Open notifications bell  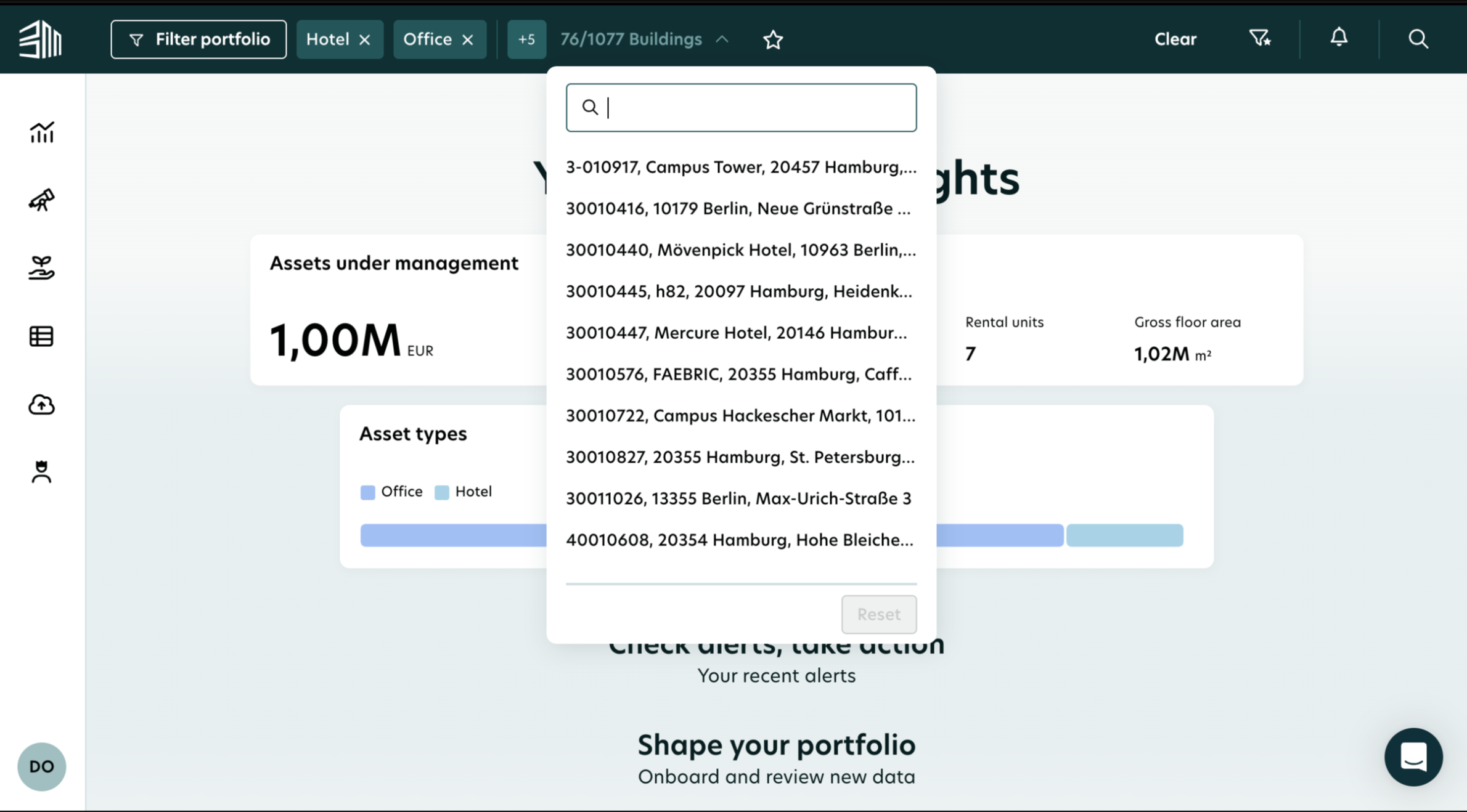click(x=1339, y=38)
